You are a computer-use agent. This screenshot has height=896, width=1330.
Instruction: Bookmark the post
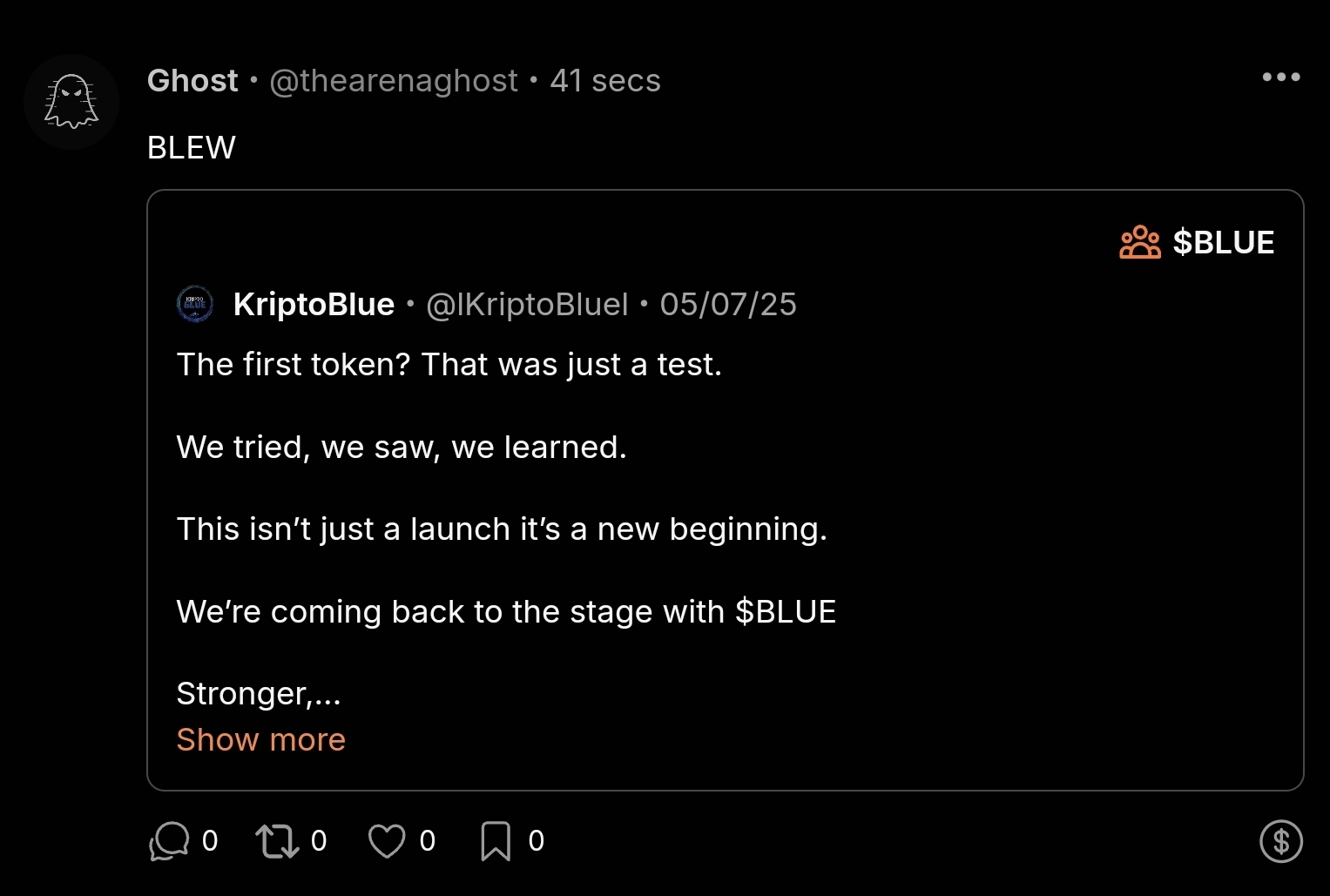click(x=496, y=841)
